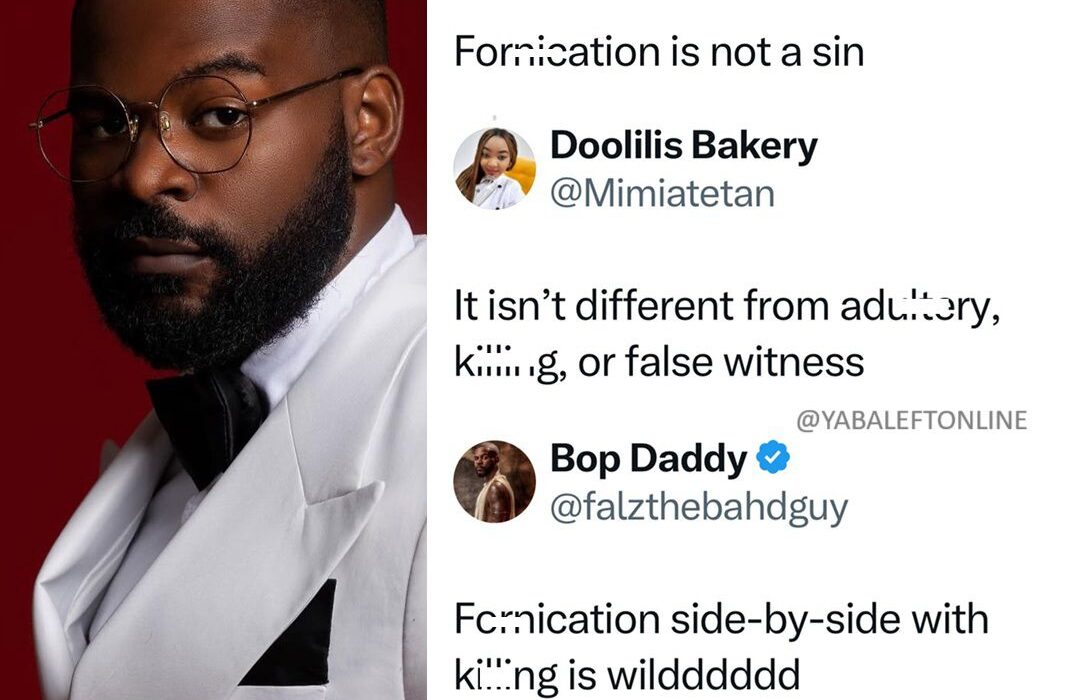Click the word "wildddddd" in the reply
The height and width of the screenshot is (700, 1073).
pos(703,675)
